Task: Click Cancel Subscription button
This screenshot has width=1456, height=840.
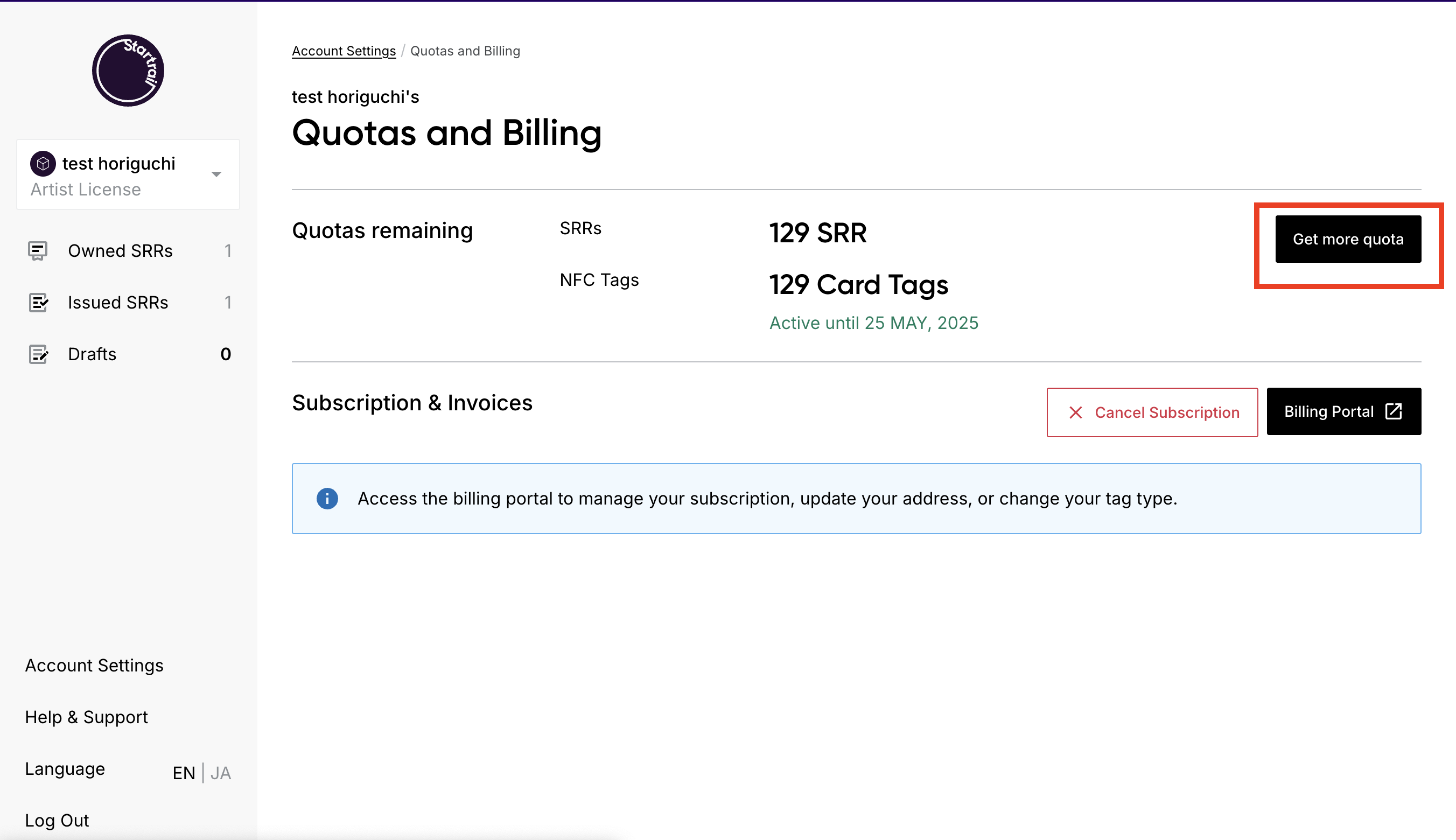Action: (x=1152, y=412)
